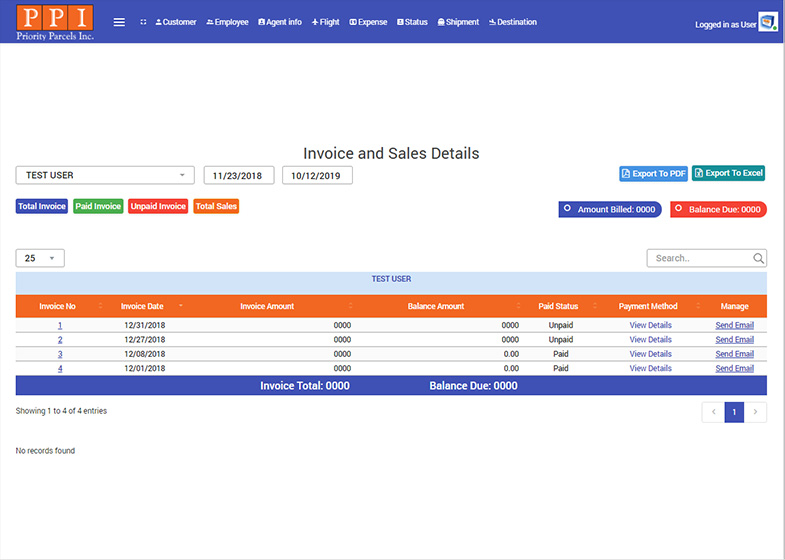Open invoice number 4 link

[60, 369]
